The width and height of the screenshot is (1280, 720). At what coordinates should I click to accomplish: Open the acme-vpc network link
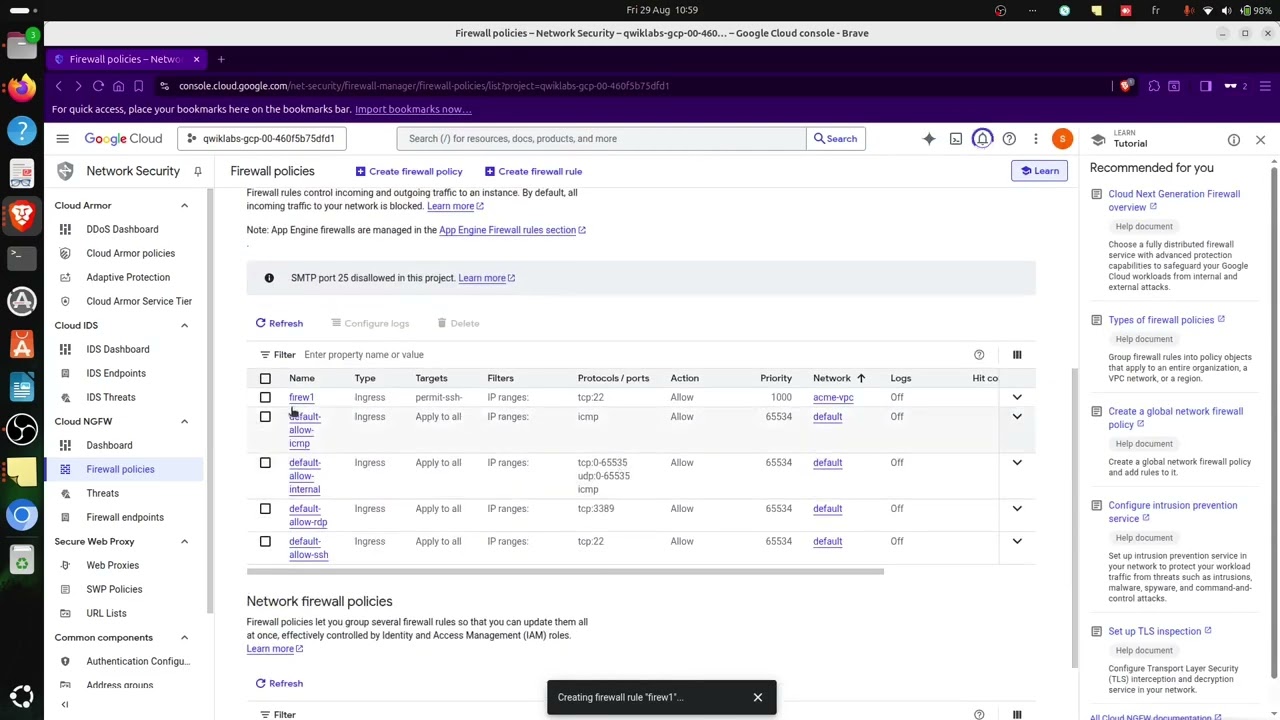pos(833,398)
